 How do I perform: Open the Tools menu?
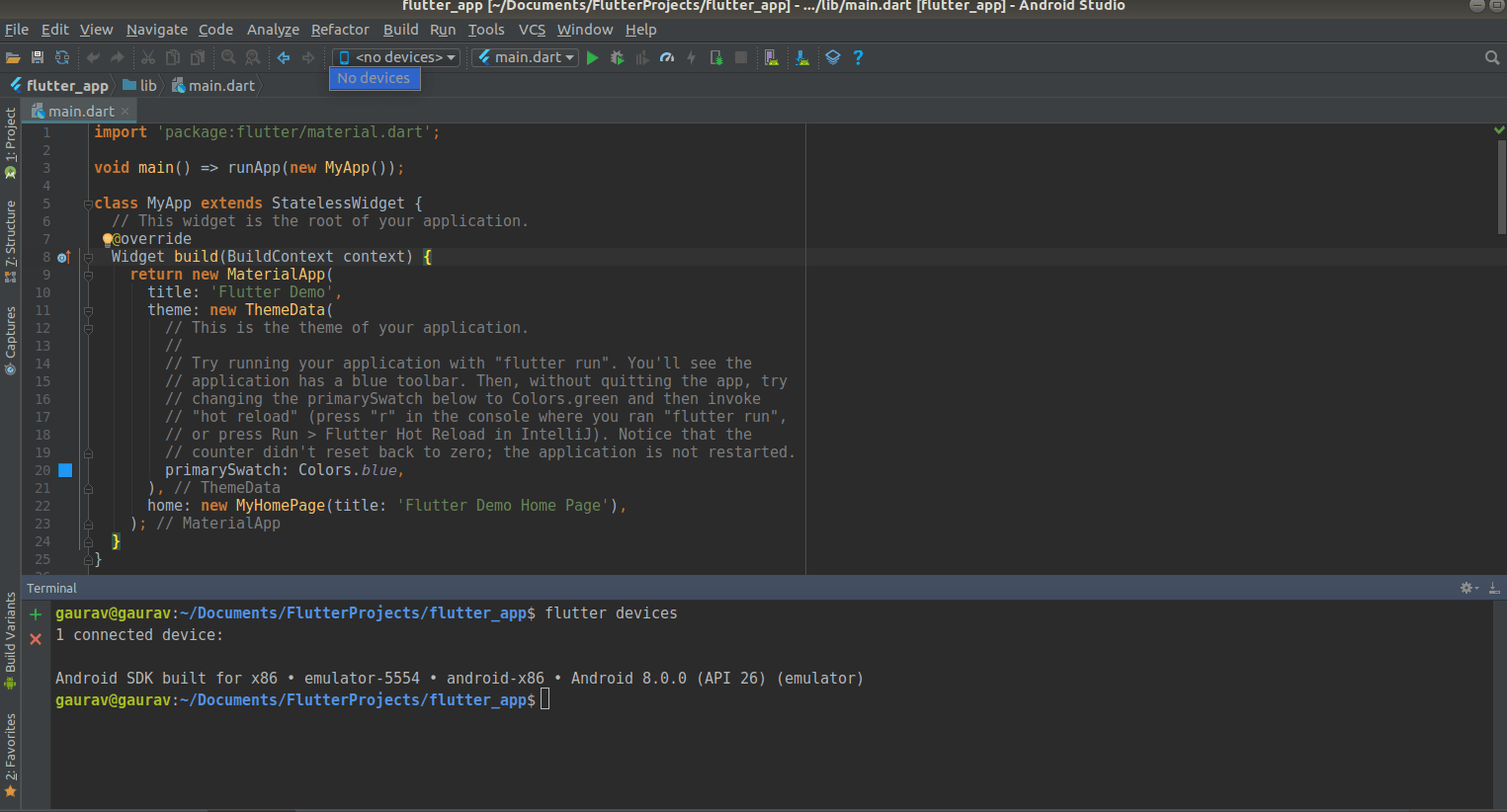click(486, 30)
